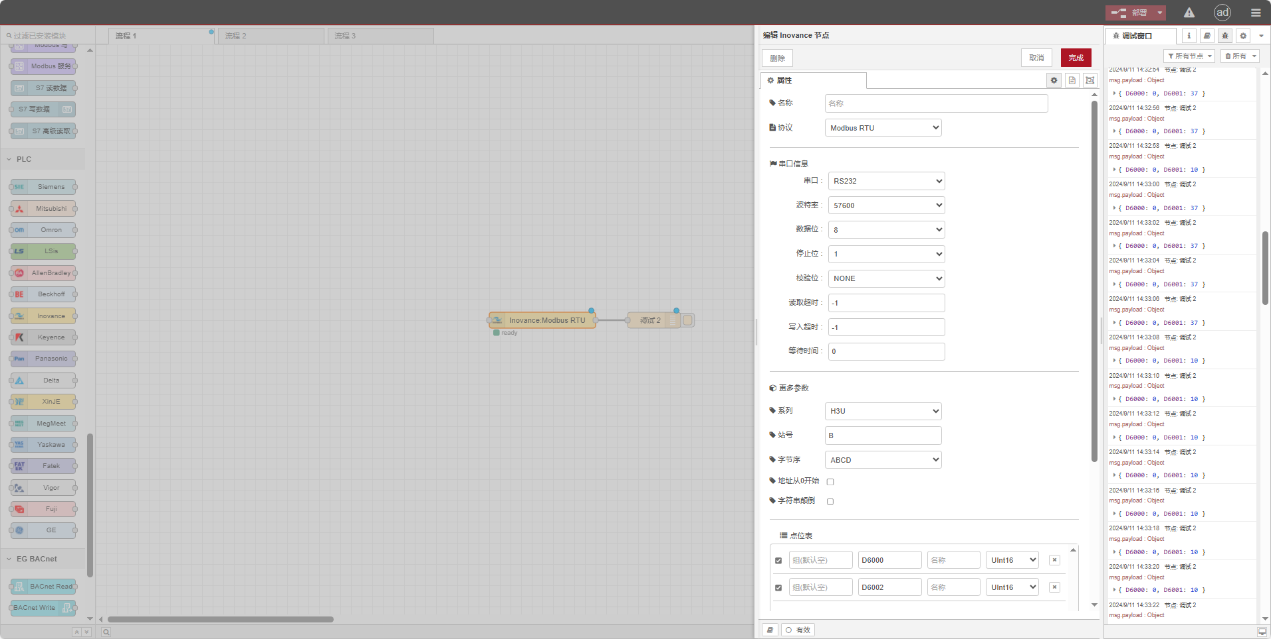Open the help book sidebar icon
1271x639 pixels.
(x=1207, y=36)
